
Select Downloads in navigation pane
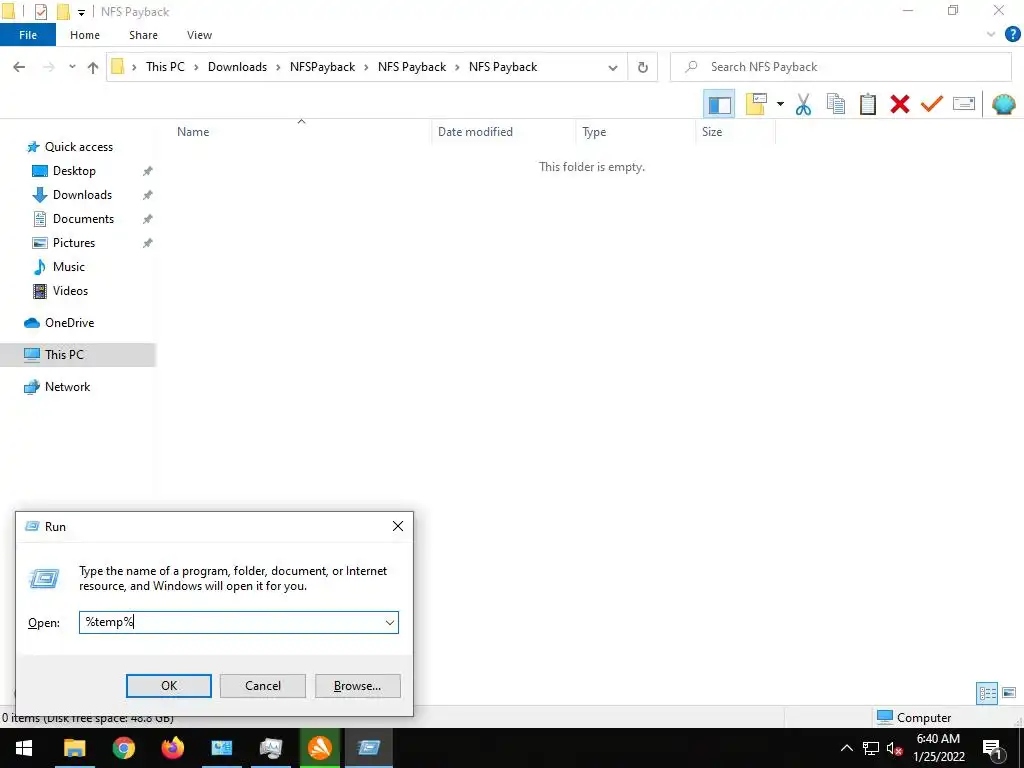82,195
